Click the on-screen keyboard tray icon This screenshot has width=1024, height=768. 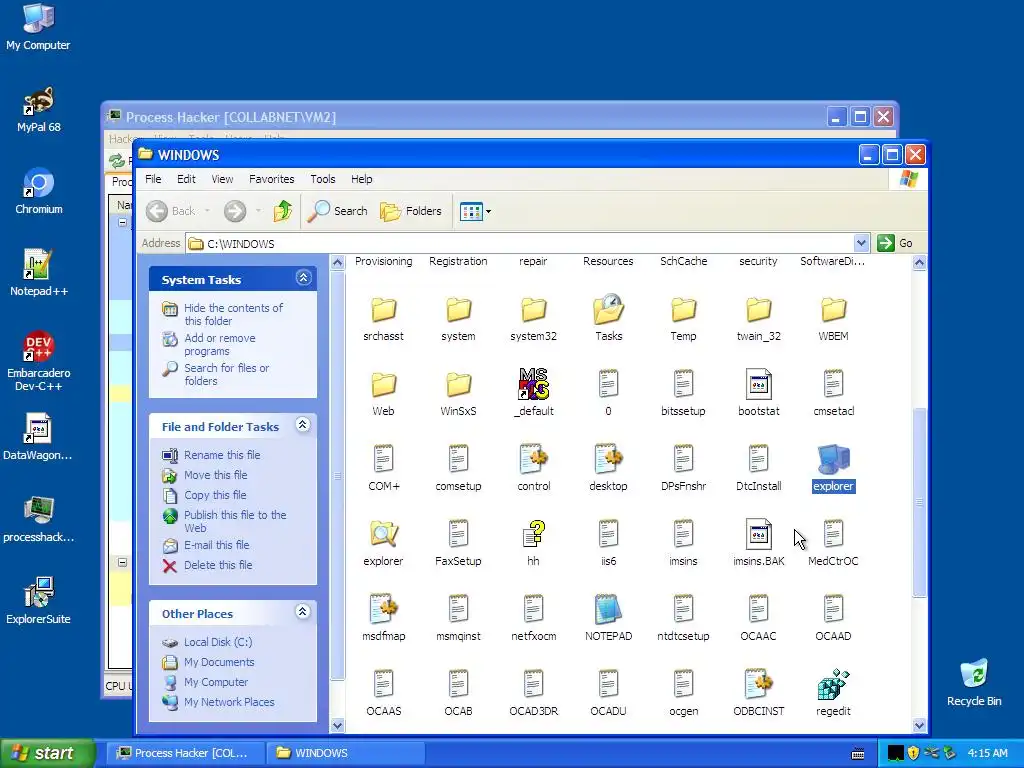[x=858, y=754]
